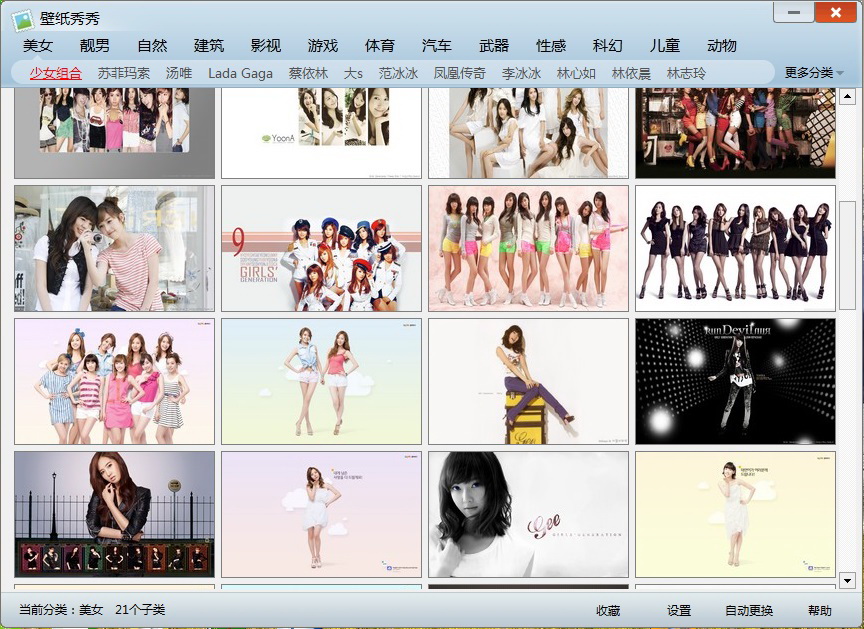Viewport: 864px width, 629px height.
Task: Open the 凤凰传奇 subcategory
Action: [x=460, y=73]
